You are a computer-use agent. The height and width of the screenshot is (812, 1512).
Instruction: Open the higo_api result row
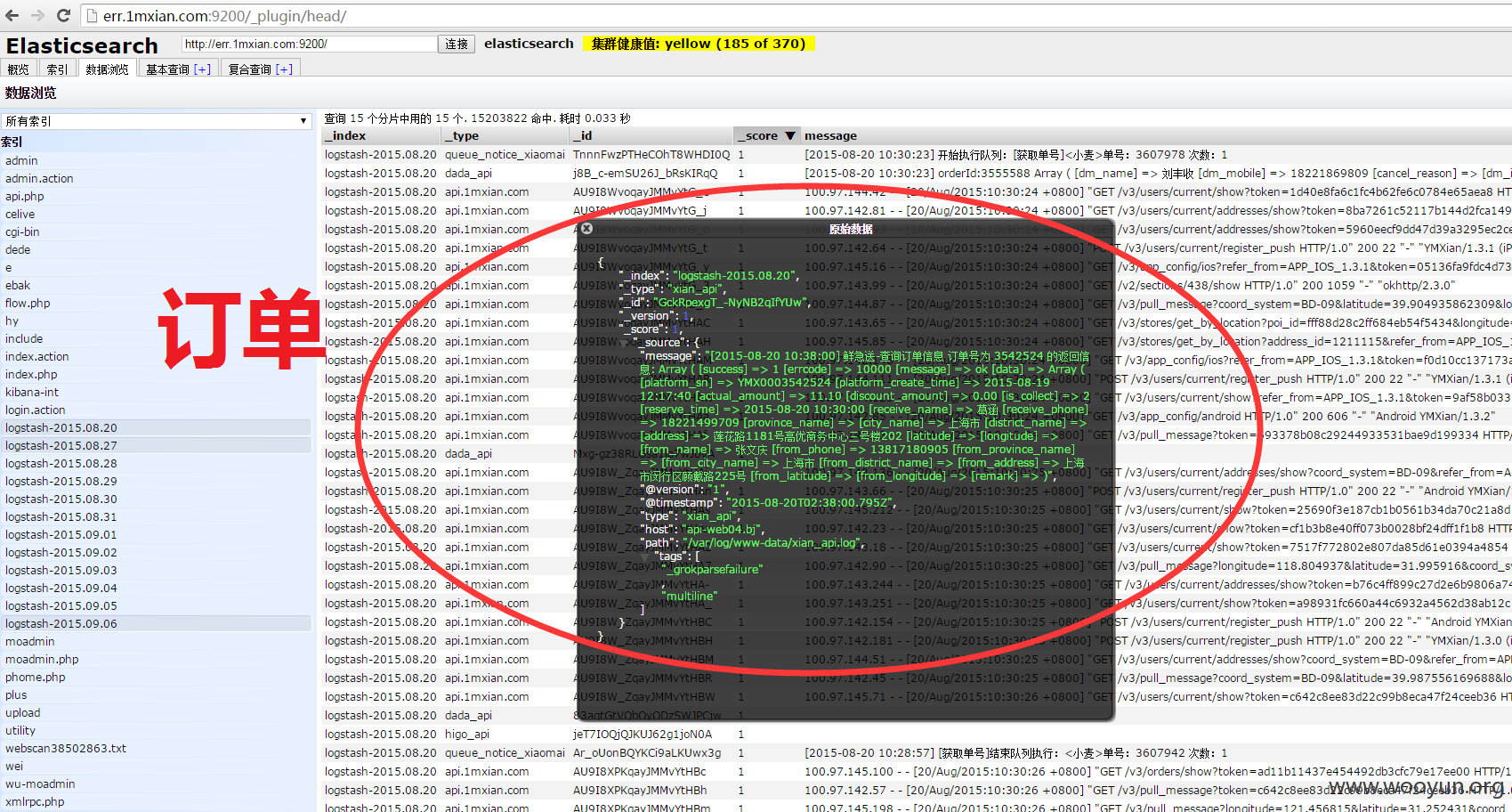tap(917, 735)
